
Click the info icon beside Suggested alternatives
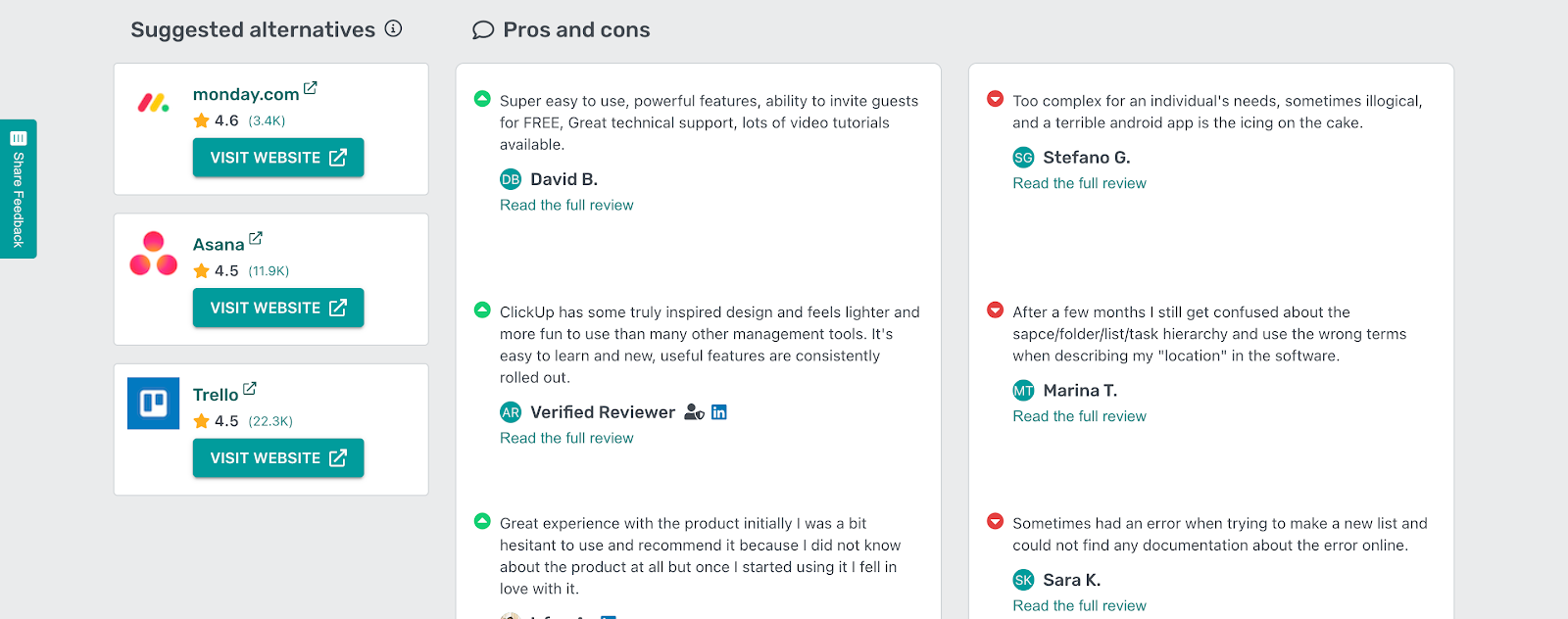pos(393,28)
